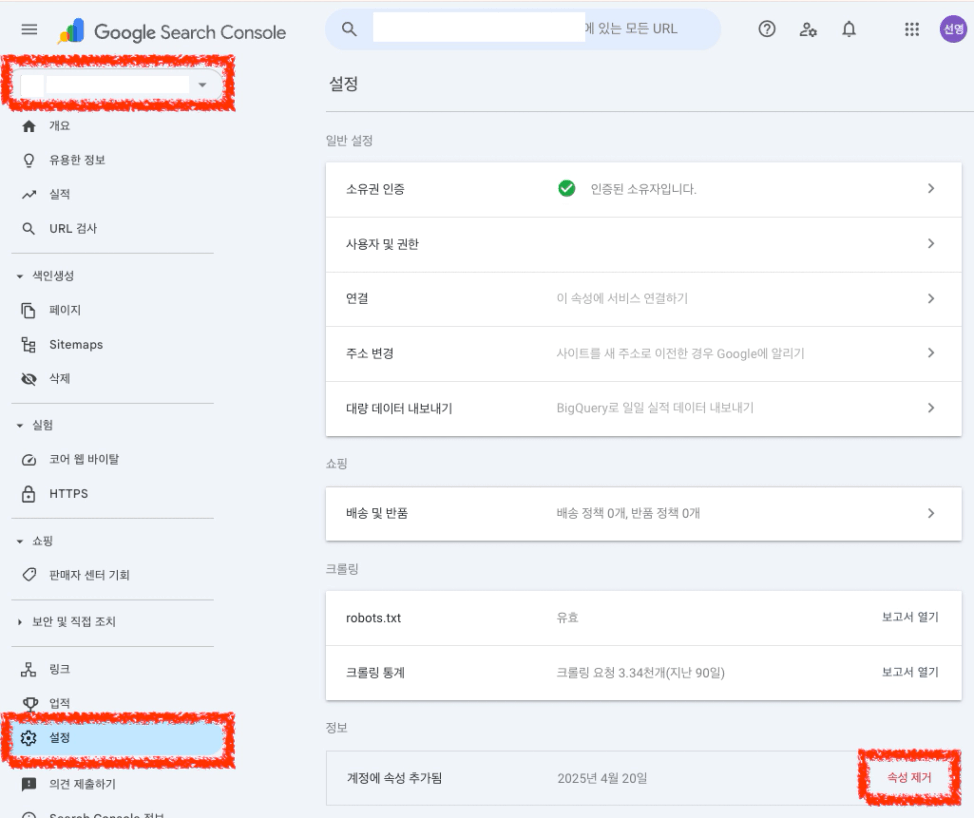Viewport: 974px width, 818px height.
Task: Click the date 2025년 4월 20일
Action: click(x=602, y=778)
